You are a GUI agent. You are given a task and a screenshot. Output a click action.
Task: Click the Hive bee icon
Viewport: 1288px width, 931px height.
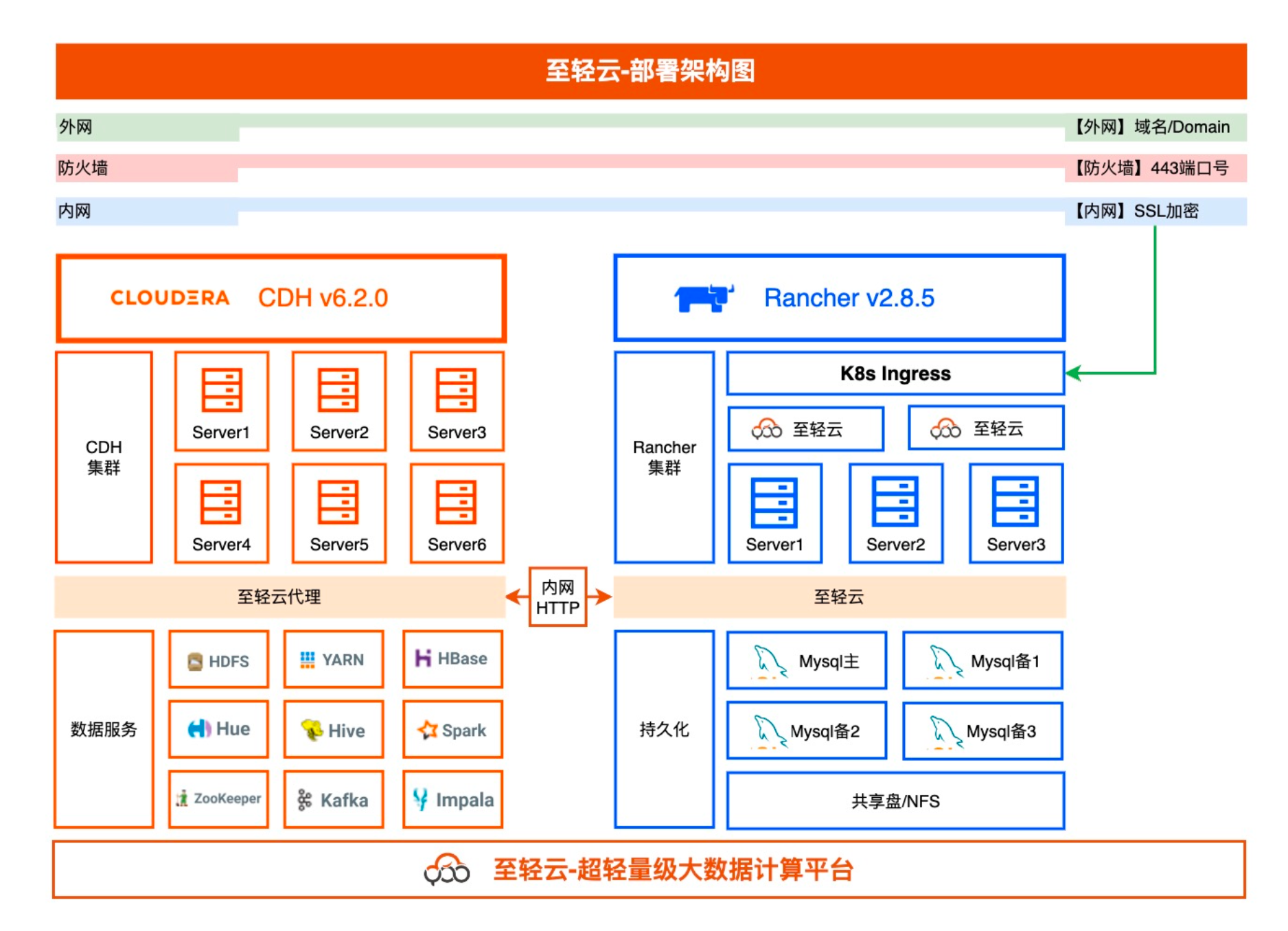click(x=312, y=729)
